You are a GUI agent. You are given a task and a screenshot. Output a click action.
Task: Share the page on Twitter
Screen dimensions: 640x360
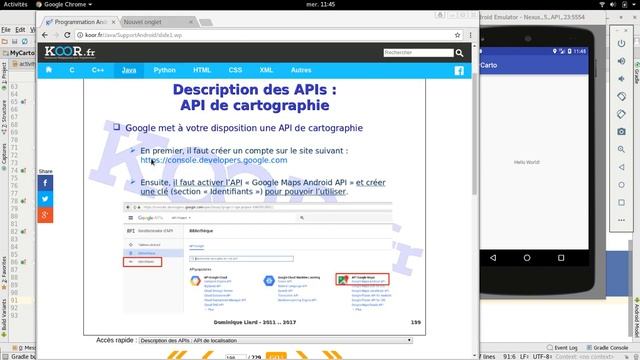pos(45,199)
